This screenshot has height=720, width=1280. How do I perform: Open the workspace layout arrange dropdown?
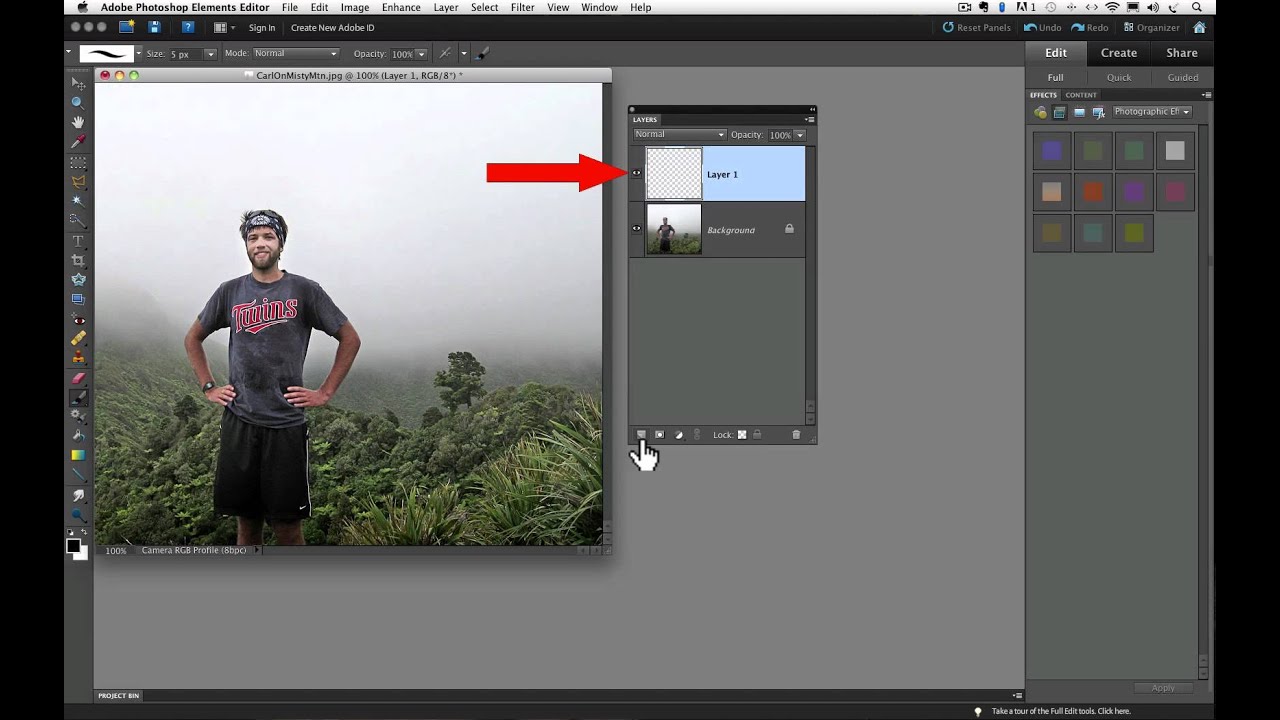(224, 27)
